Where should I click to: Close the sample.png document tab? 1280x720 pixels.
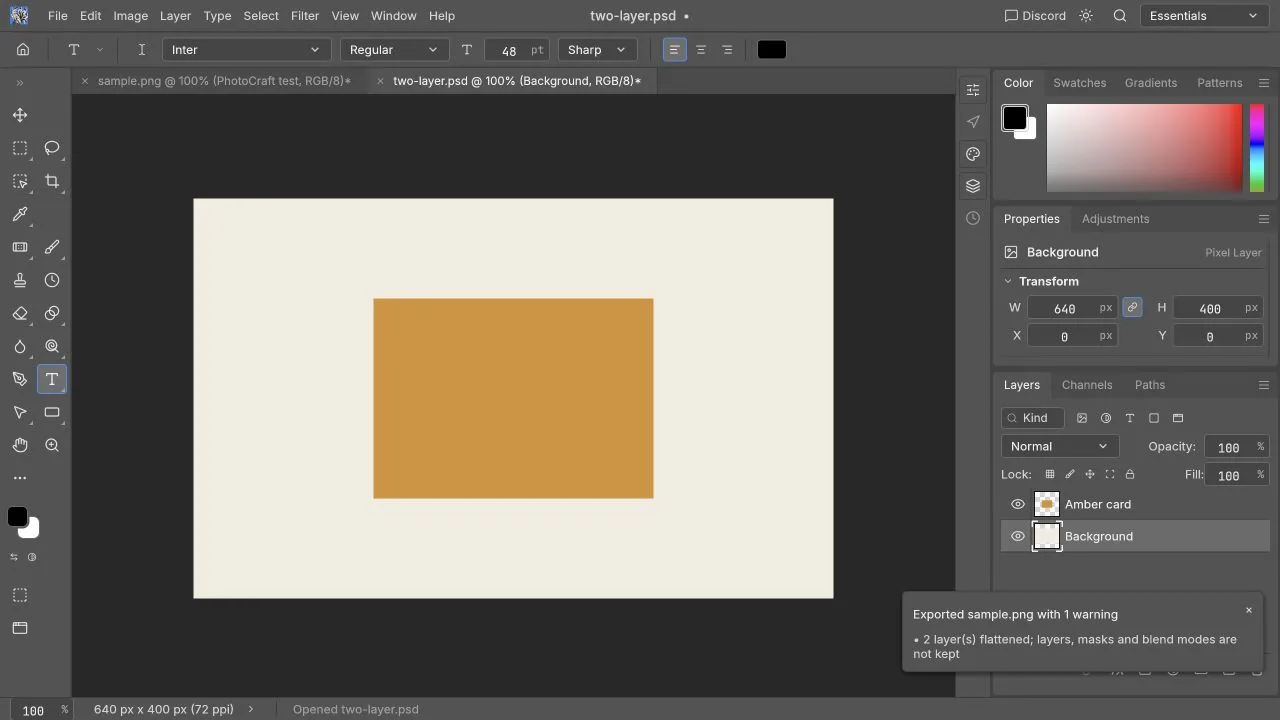[85, 81]
